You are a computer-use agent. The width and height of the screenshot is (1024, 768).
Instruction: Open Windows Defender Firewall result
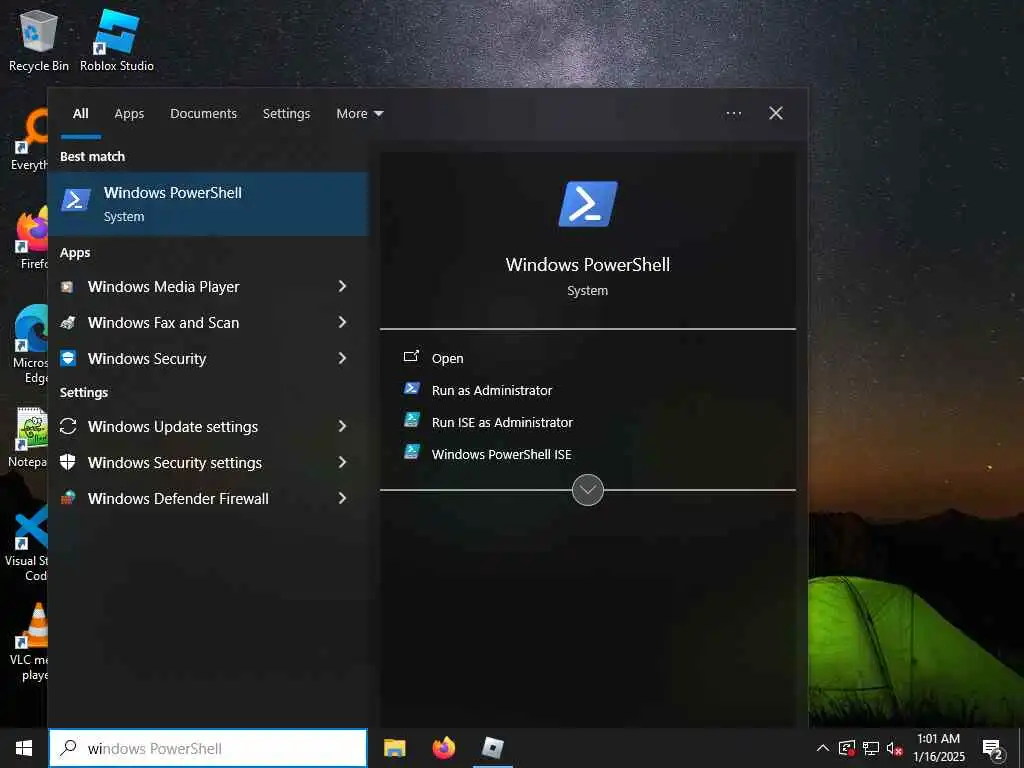click(x=208, y=498)
